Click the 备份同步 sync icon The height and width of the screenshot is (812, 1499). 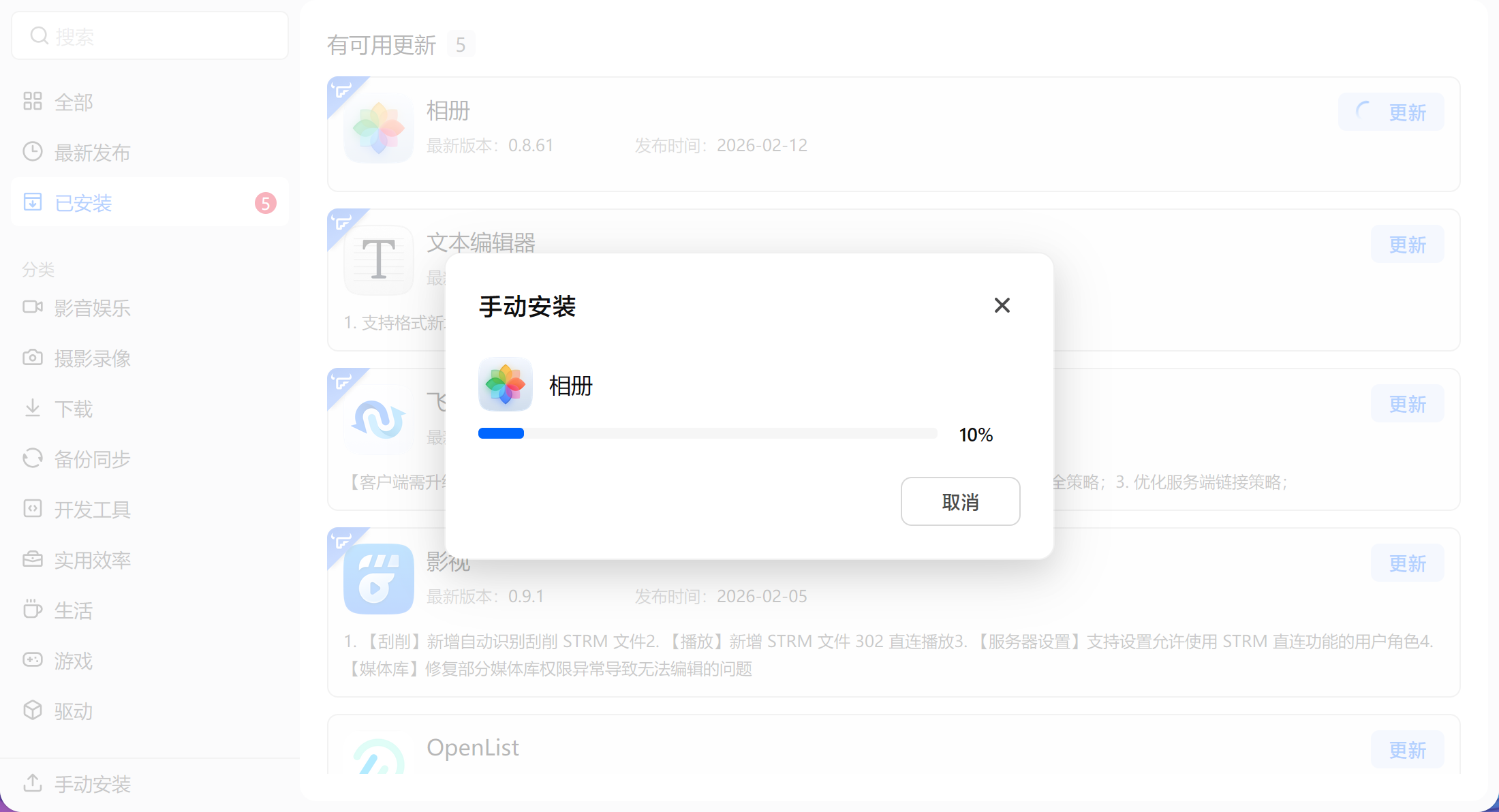32,458
